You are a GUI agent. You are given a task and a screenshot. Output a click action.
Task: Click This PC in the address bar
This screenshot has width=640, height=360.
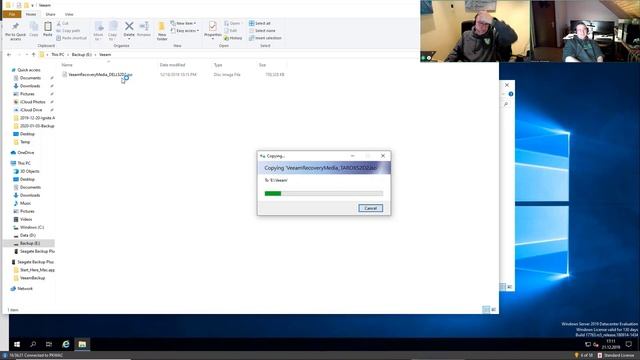58,54
